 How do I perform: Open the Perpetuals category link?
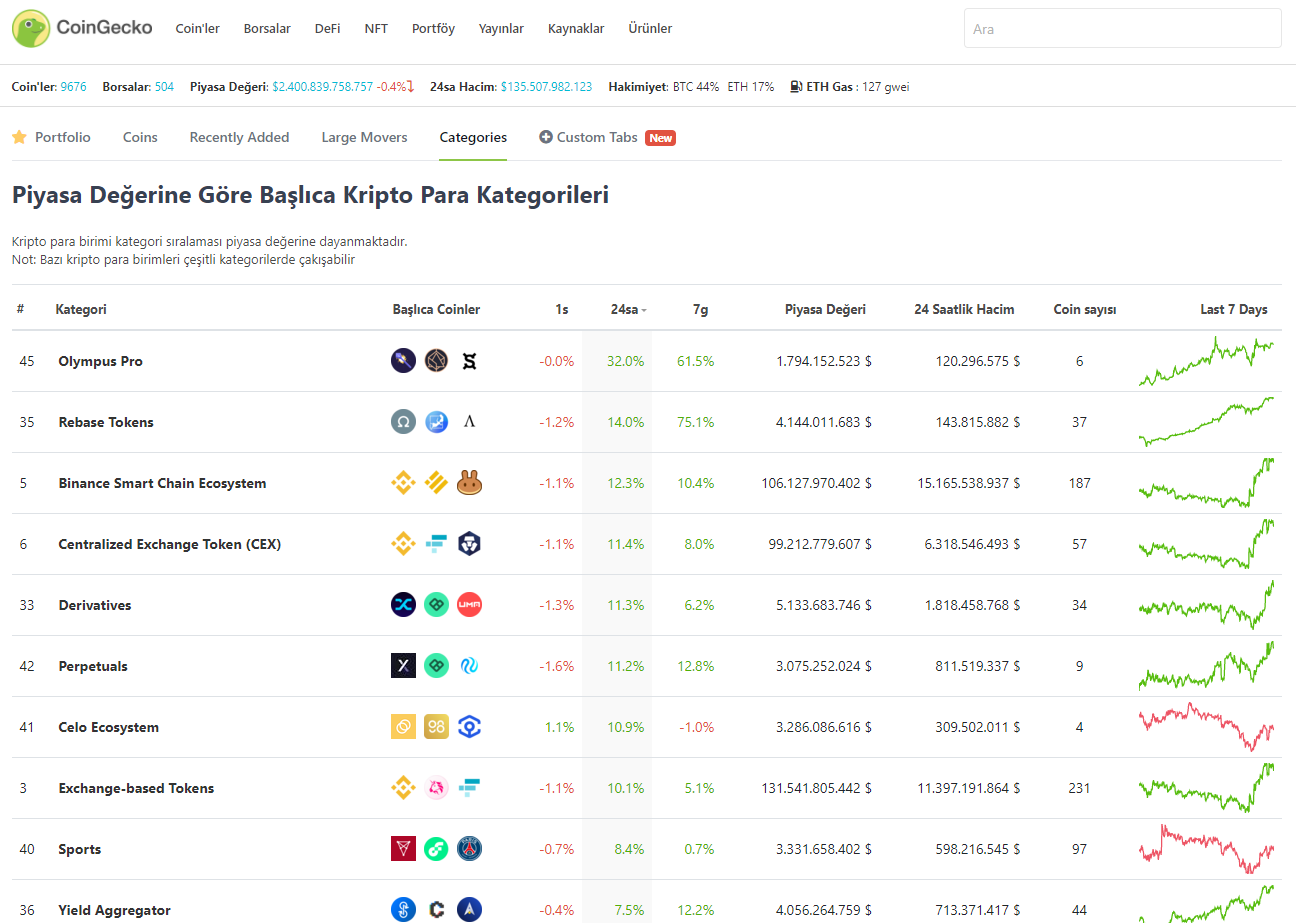pyautogui.click(x=93, y=666)
